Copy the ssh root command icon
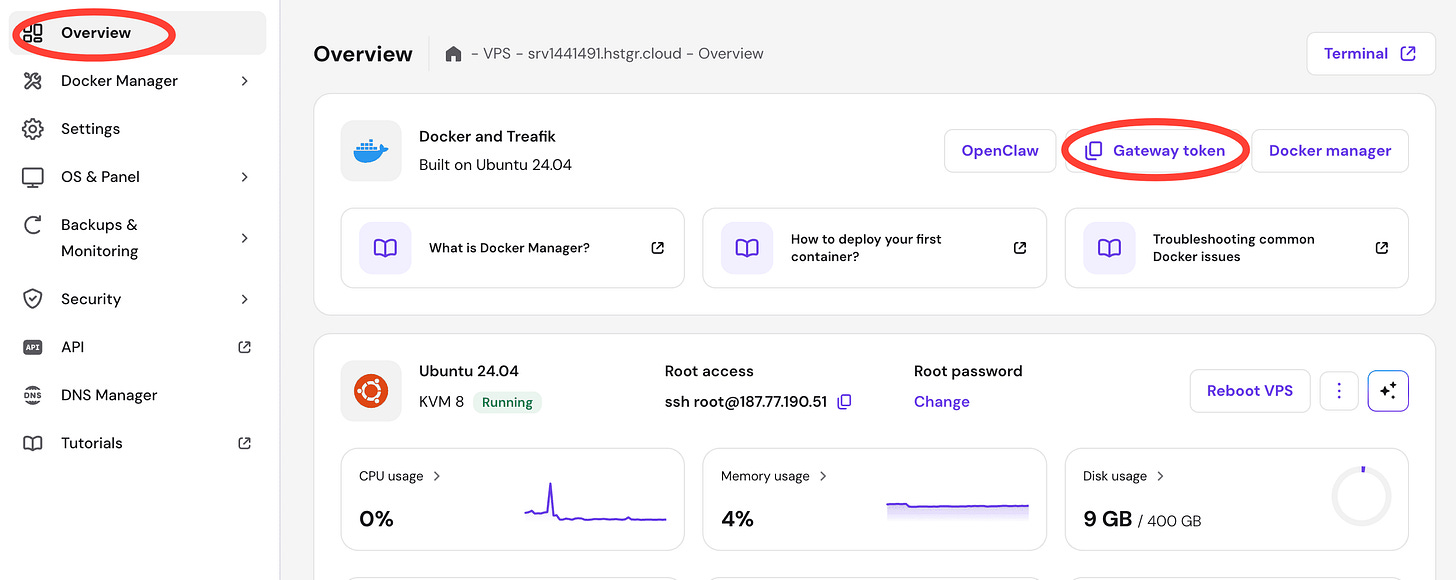1456x580 pixels. coord(844,402)
